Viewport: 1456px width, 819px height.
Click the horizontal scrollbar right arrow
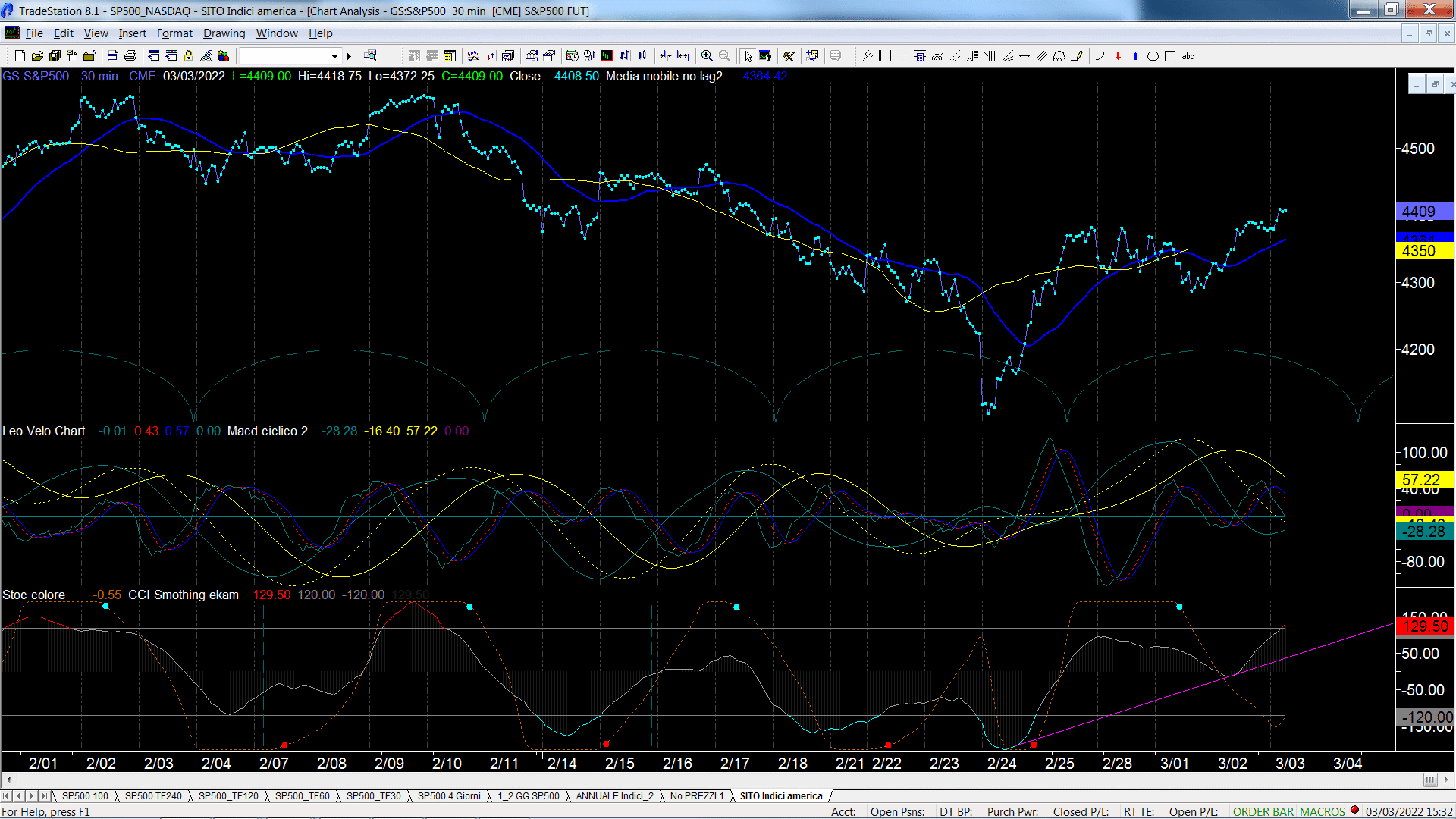pyautogui.click(x=1447, y=780)
